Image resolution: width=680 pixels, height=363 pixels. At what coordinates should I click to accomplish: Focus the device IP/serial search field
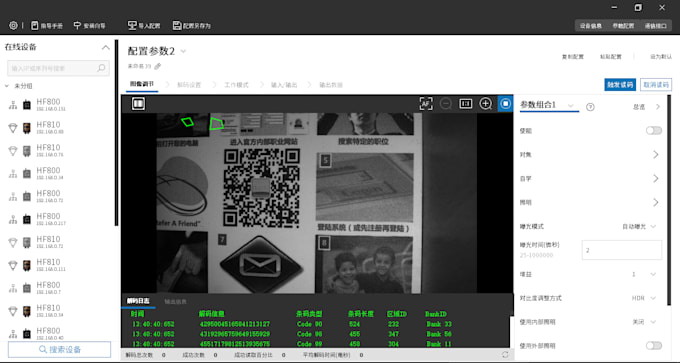pos(58,68)
